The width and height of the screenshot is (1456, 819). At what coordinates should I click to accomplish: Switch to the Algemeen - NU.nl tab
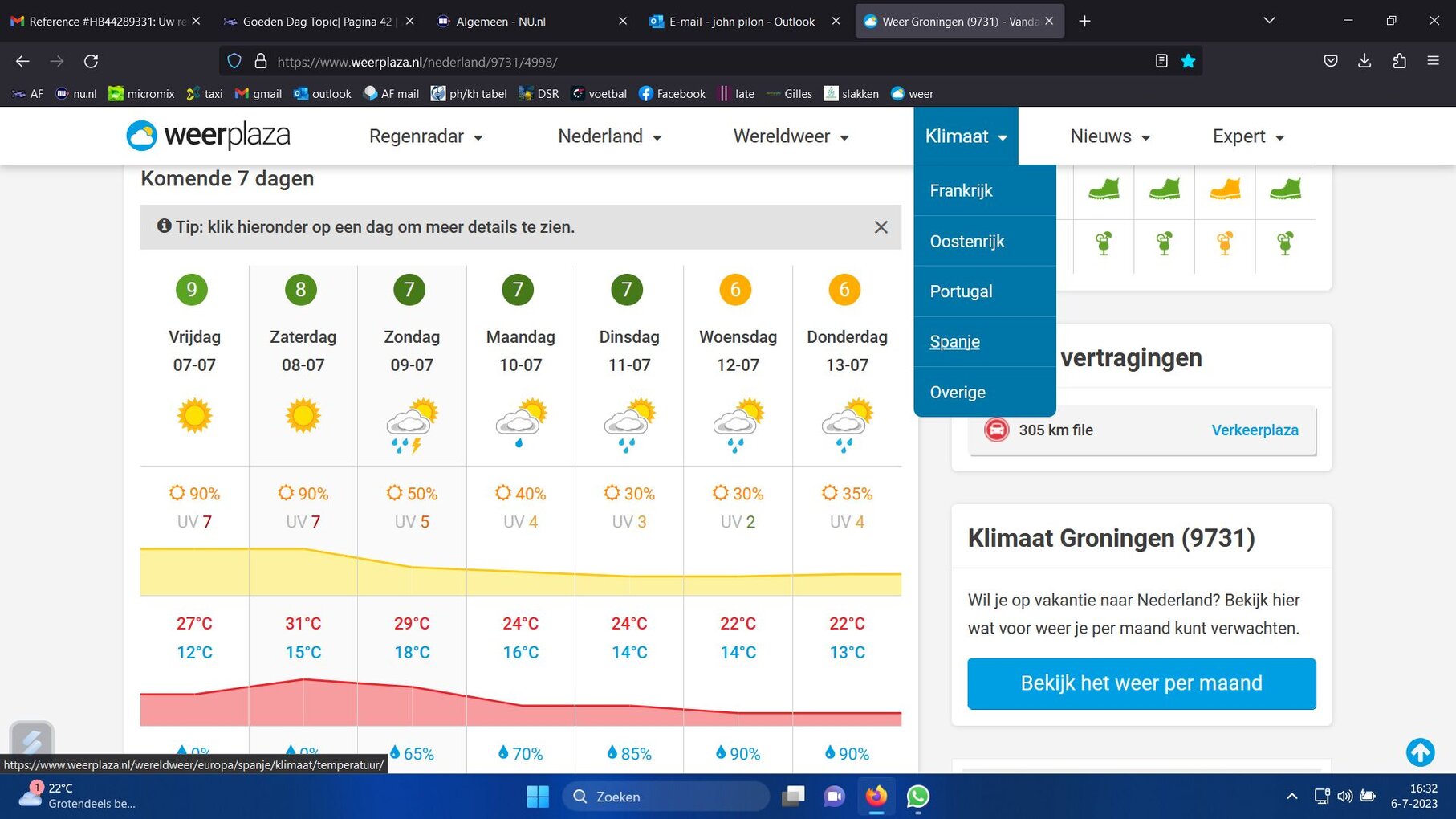[530, 22]
